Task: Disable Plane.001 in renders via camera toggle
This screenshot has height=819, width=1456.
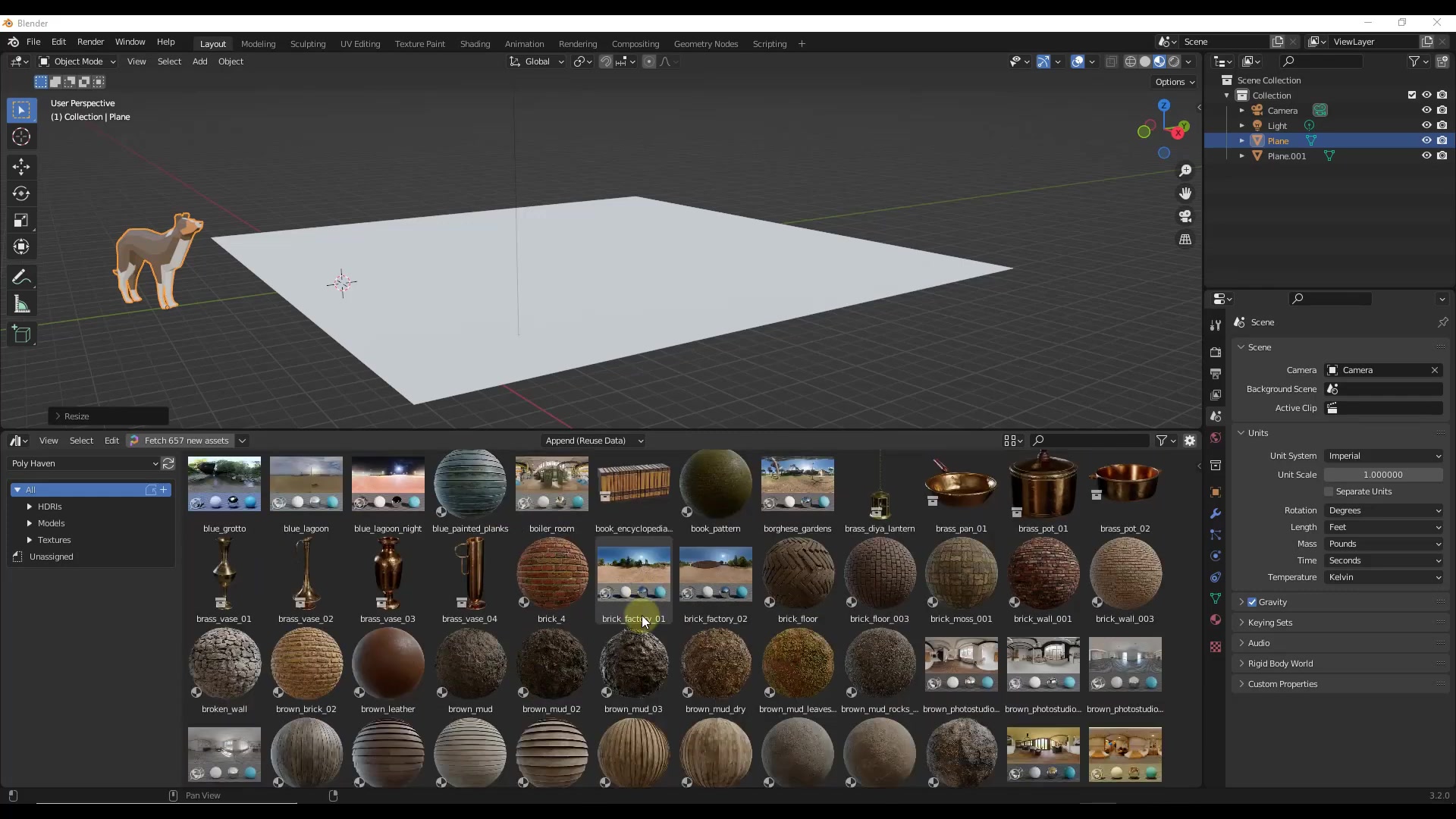Action: 1443,155
